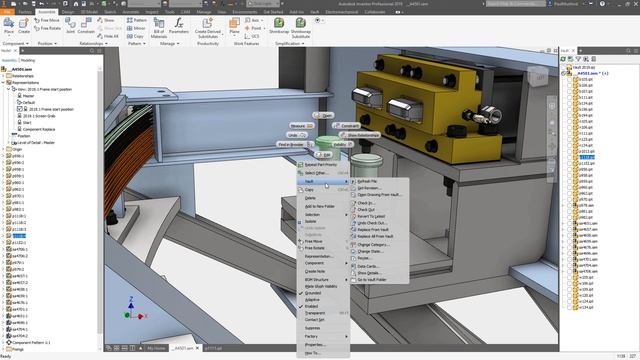Open the Parameters fx tool

coord(179,25)
